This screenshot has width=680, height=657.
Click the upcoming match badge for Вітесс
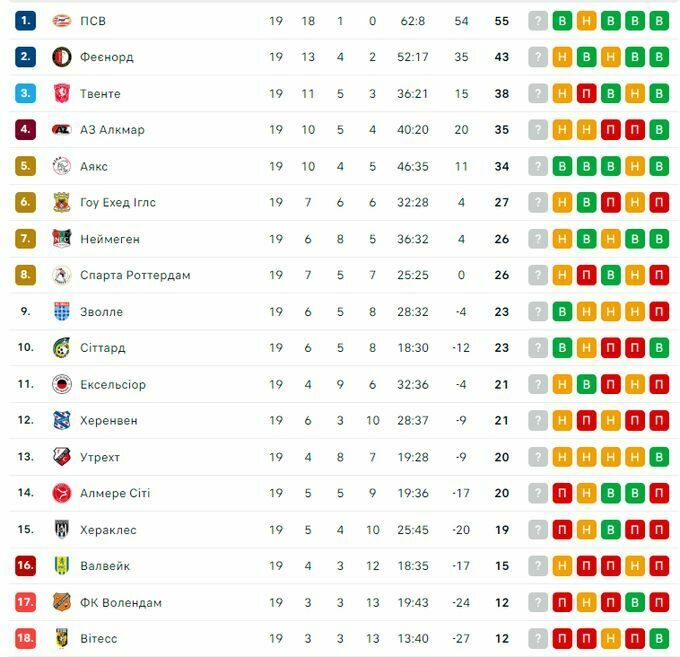pos(538,638)
